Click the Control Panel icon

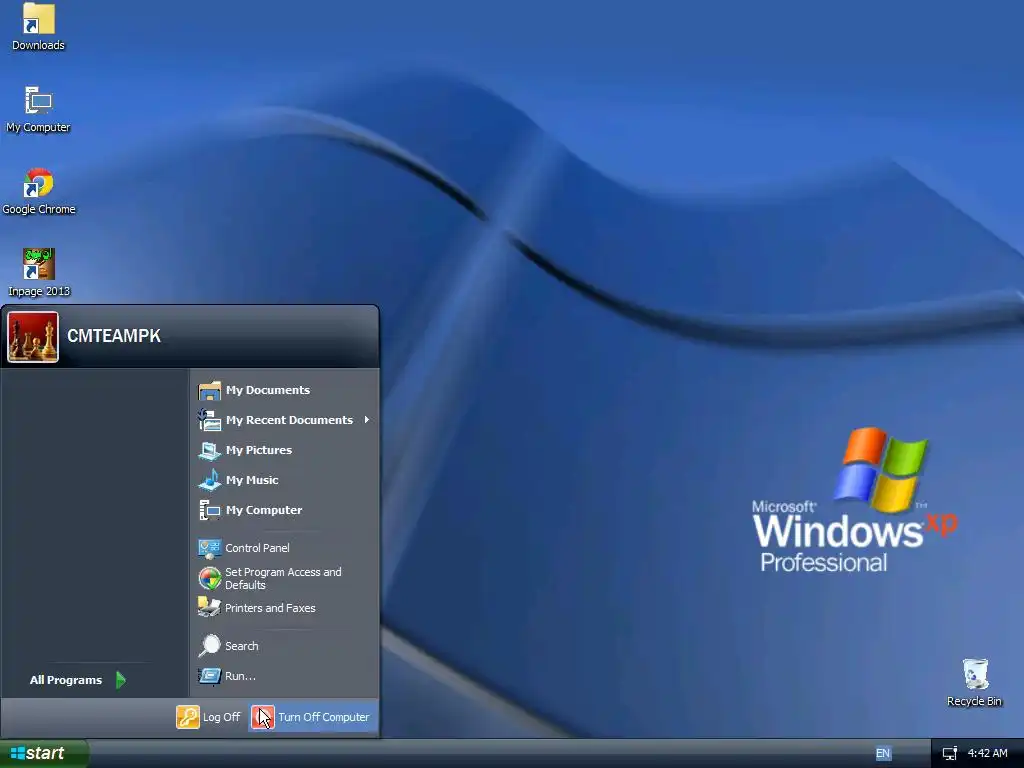tap(210, 549)
